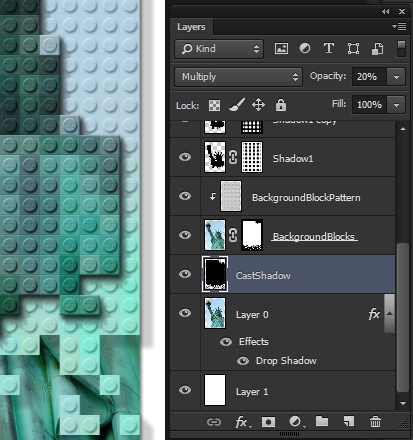Lock all padlock icon

click(x=281, y=105)
